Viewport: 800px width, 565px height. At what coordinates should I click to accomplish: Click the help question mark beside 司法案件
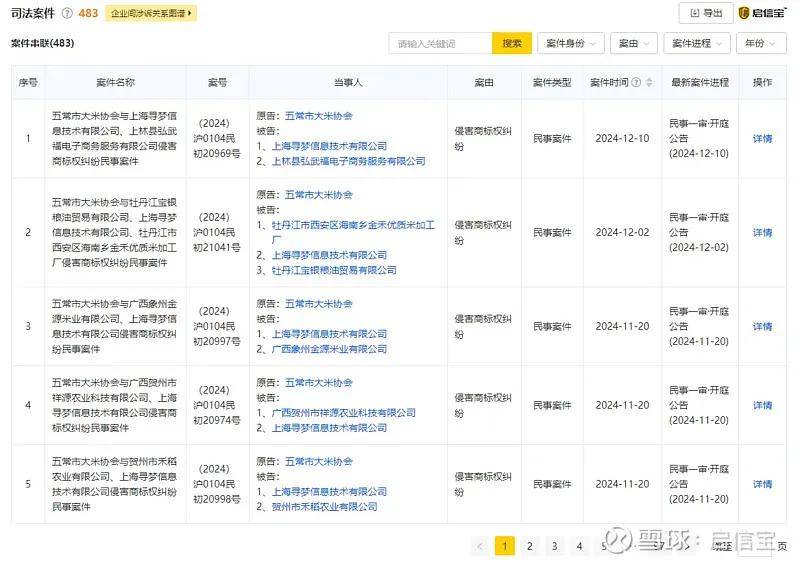[67, 14]
